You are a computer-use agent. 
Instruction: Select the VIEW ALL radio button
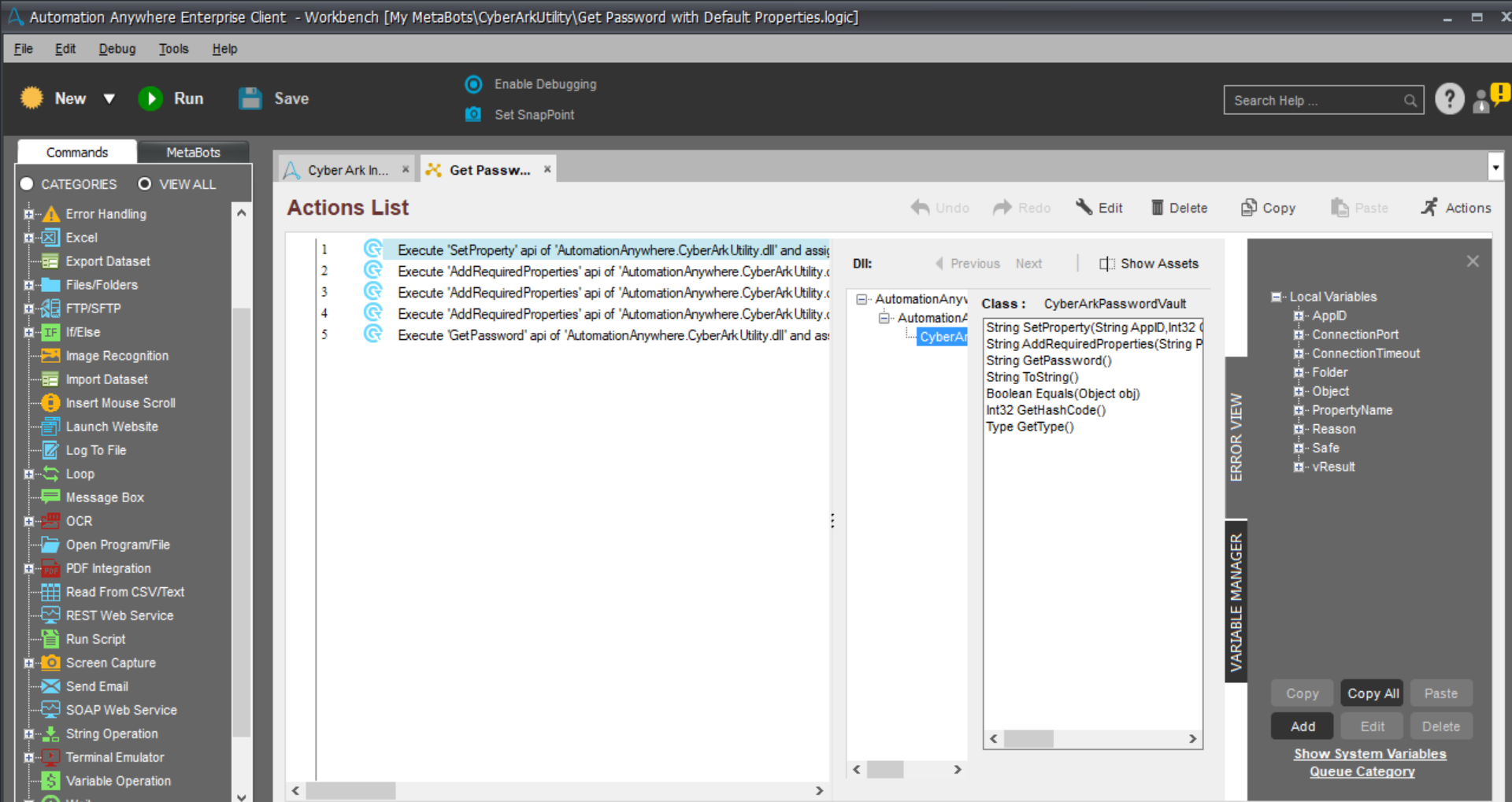145,183
